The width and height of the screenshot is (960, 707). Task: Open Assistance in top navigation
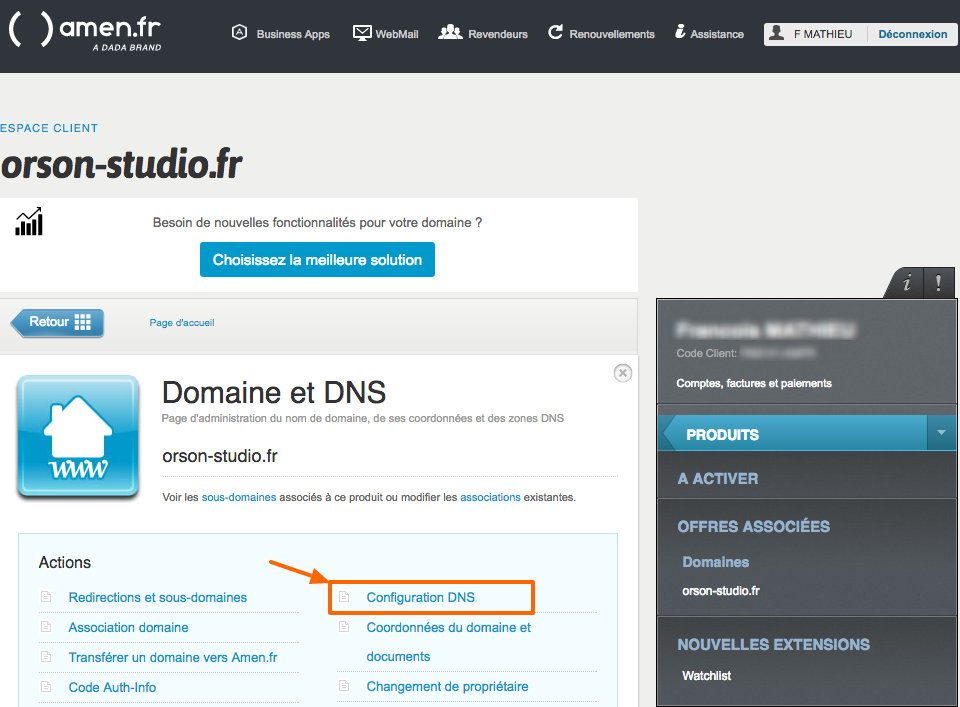[x=717, y=34]
